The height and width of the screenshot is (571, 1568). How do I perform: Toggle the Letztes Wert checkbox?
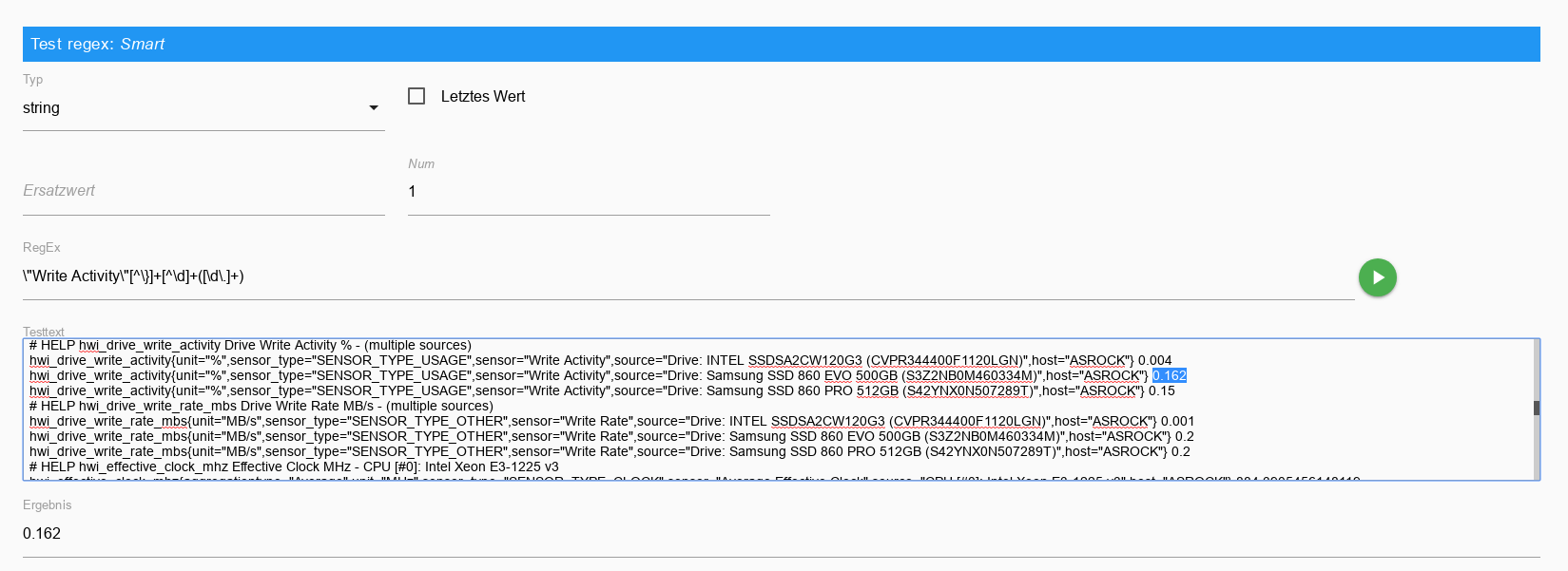point(416,96)
